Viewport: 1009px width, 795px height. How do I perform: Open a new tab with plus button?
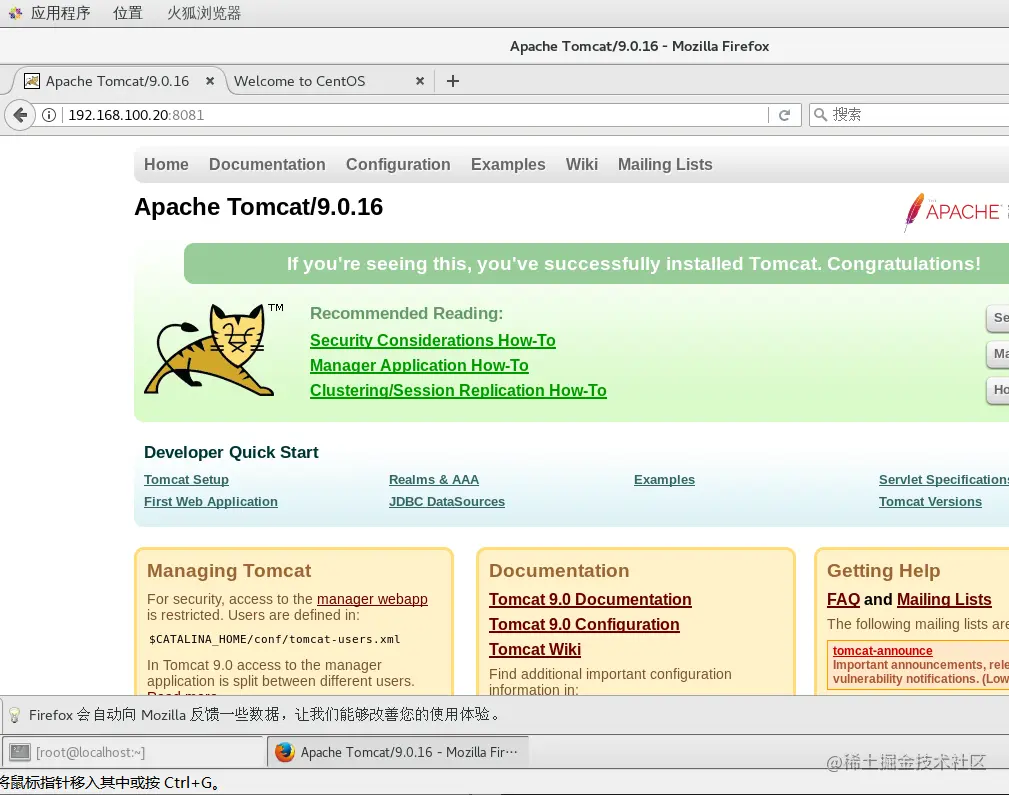[453, 81]
